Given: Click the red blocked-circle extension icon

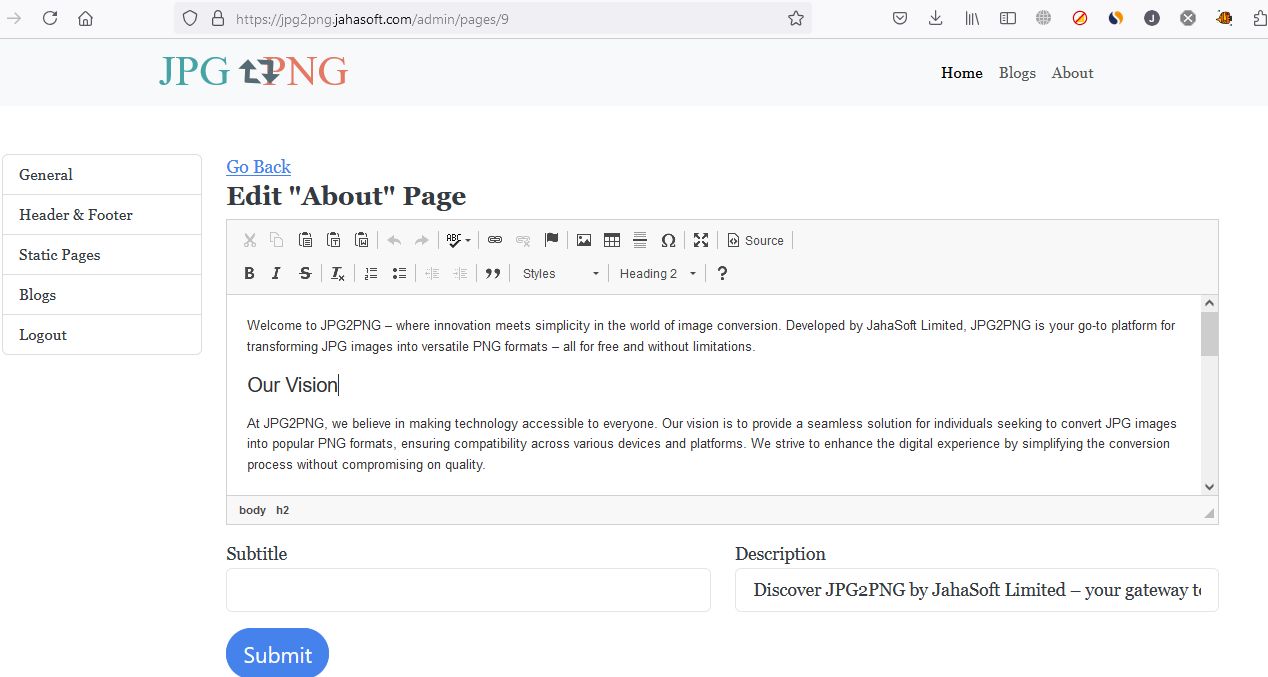Looking at the screenshot, I should [x=1080, y=18].
